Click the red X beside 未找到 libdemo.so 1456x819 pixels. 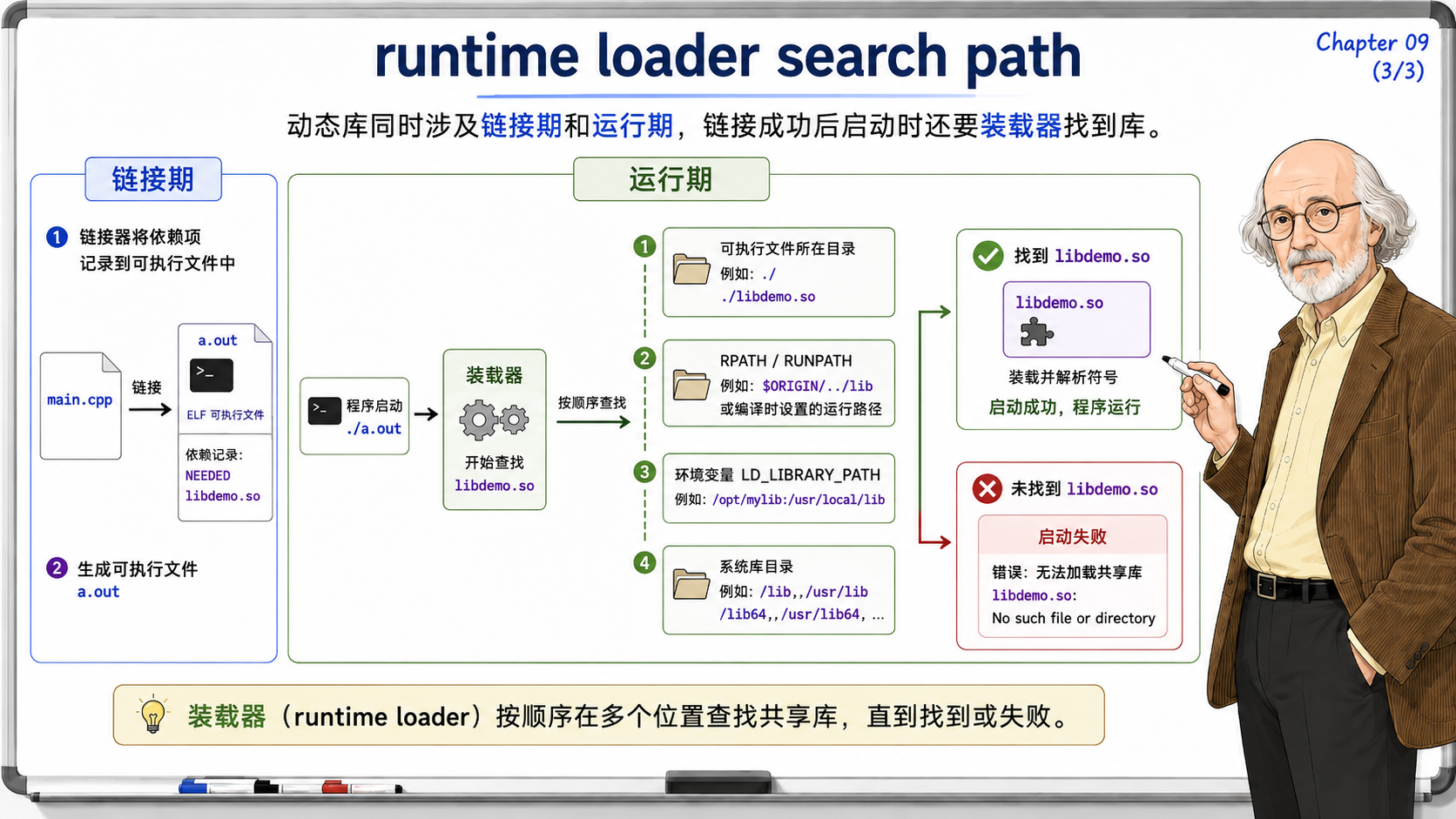coord(988,488)
